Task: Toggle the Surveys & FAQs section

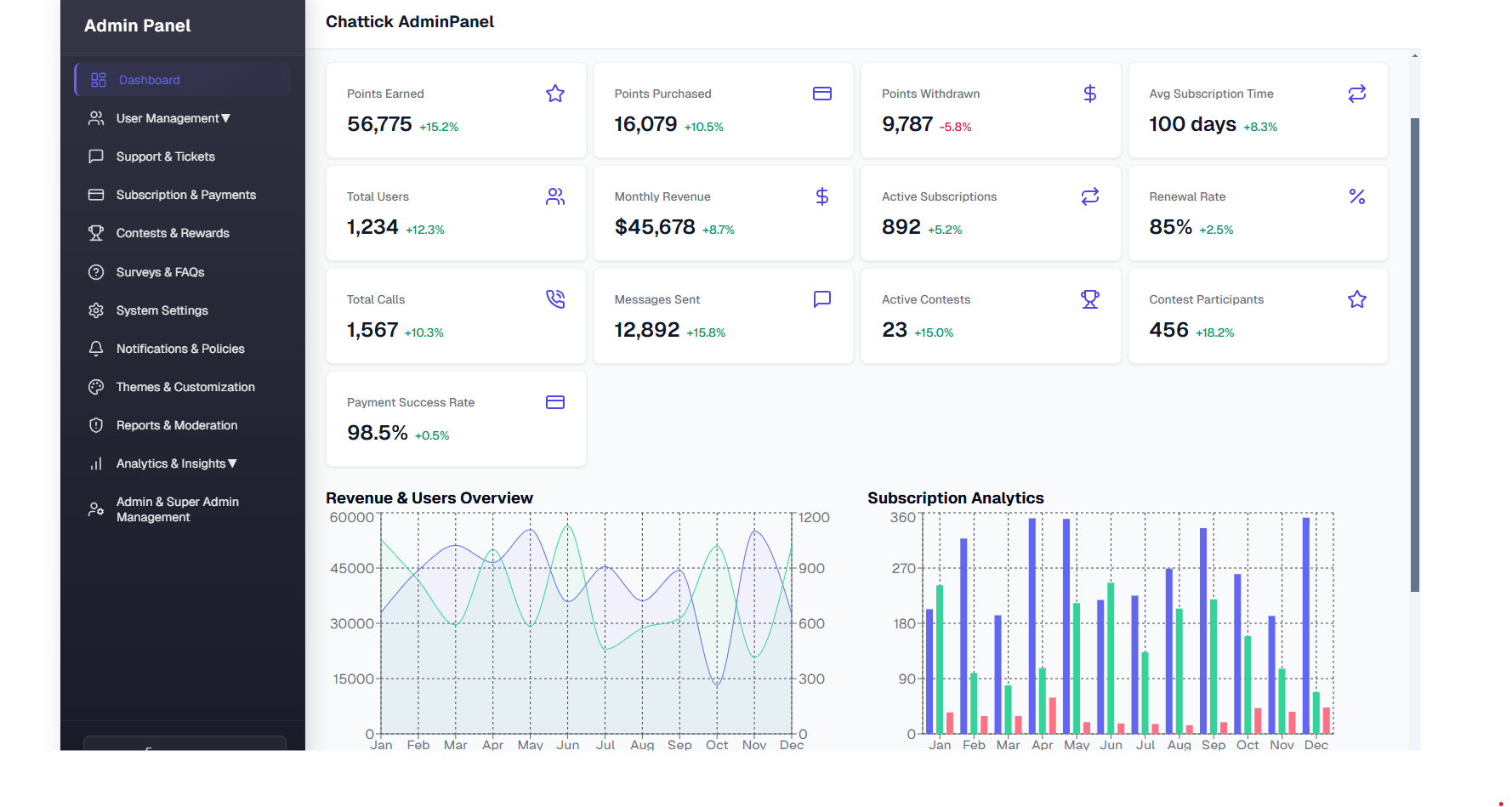Action: coord(161,272)
